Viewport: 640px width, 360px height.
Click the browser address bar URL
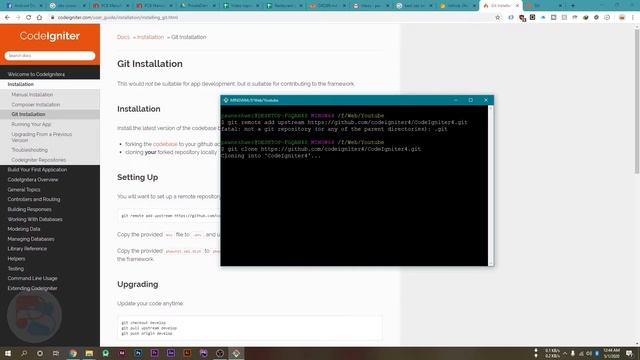coord(118,18)
